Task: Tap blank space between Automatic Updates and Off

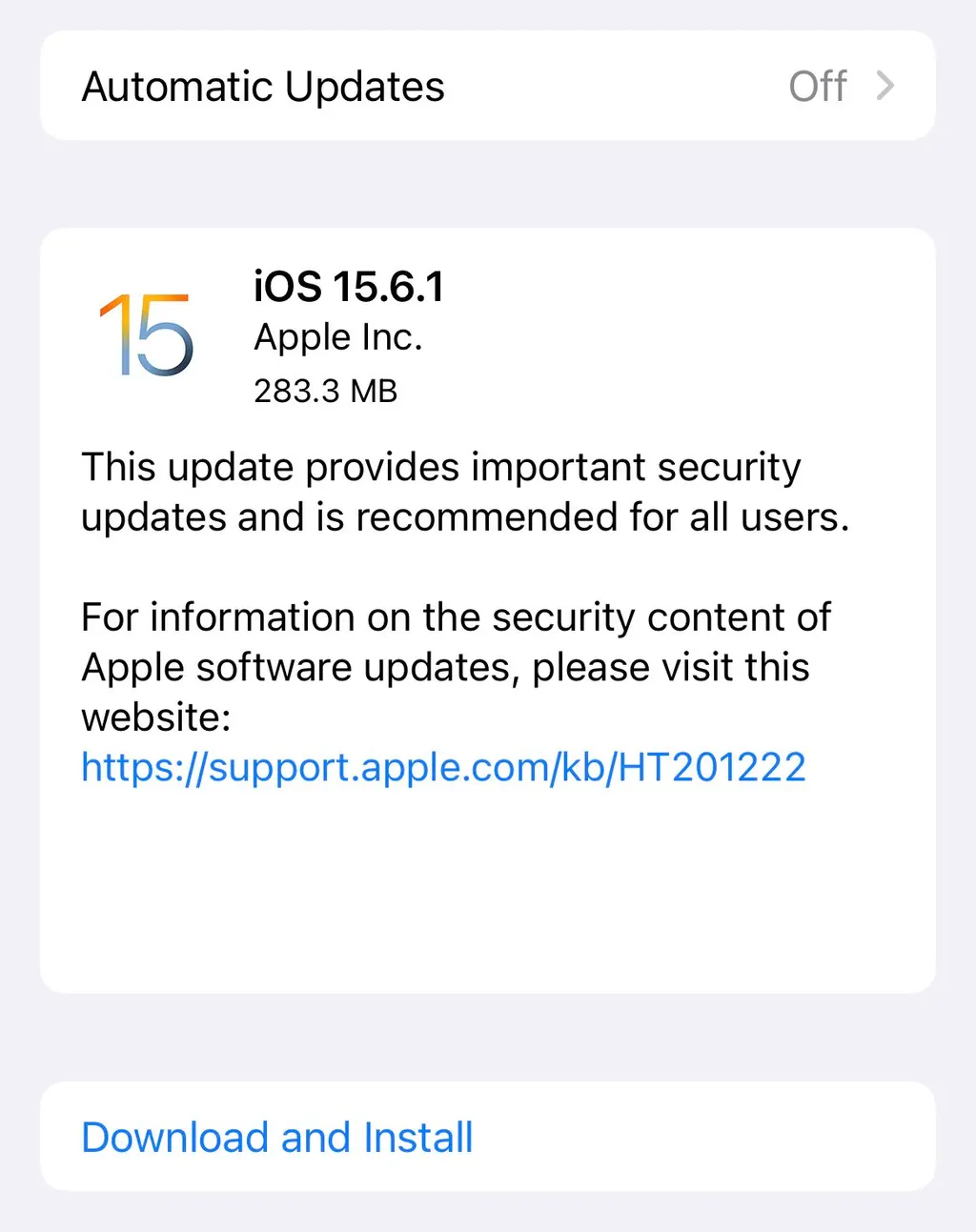Action: coord(615,86)
